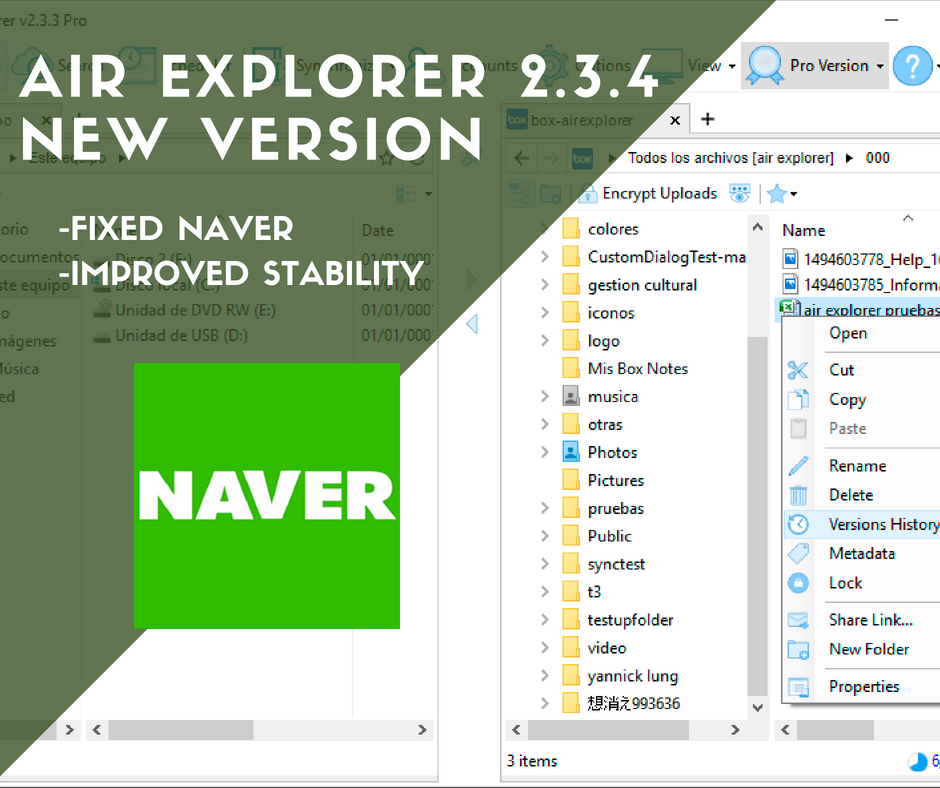Sort files by the Name column header
The height and width of the screenshot is (788, 940).
(803, 230)
